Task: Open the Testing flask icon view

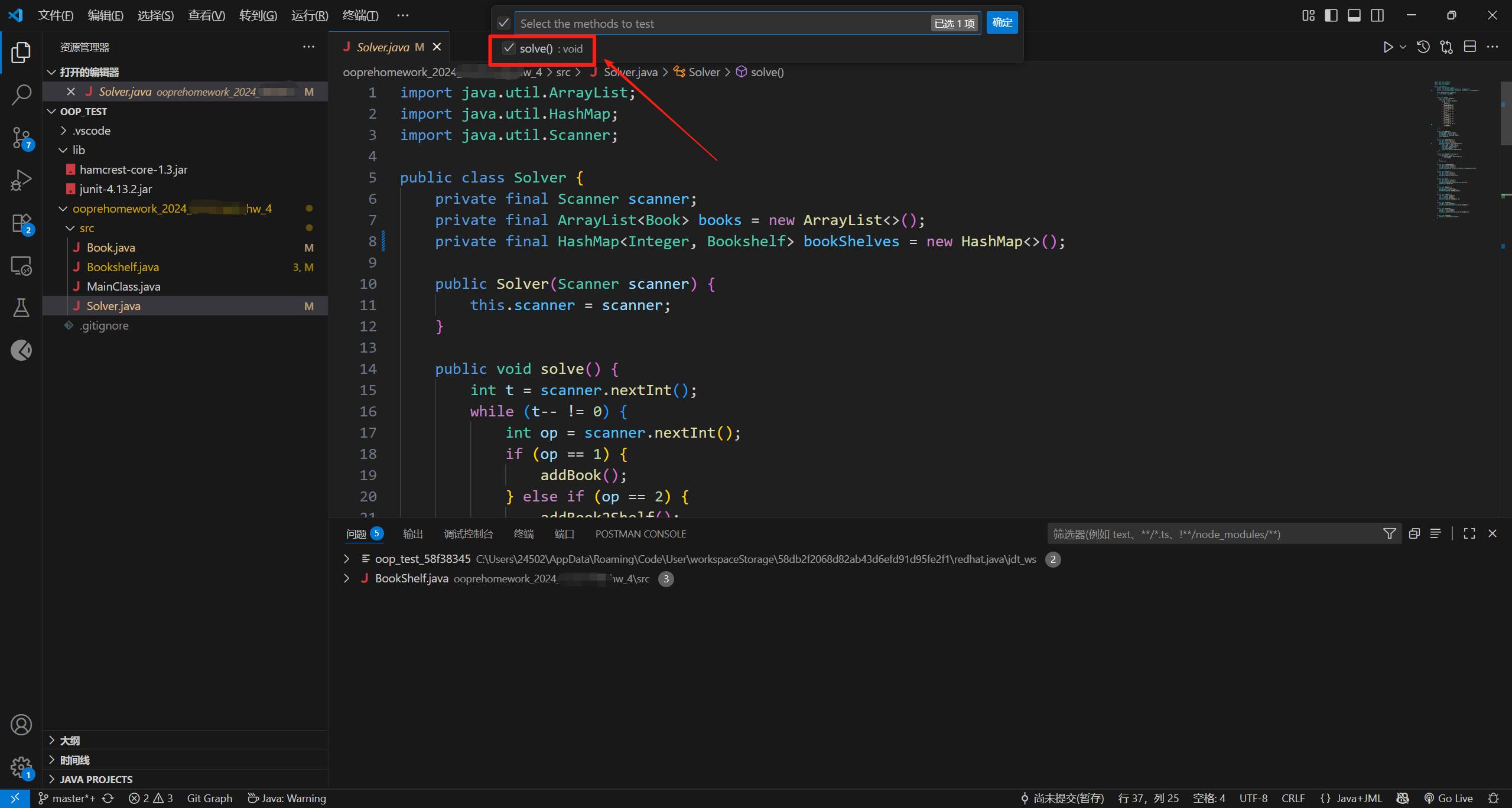Action: click(x=21, y=308)
